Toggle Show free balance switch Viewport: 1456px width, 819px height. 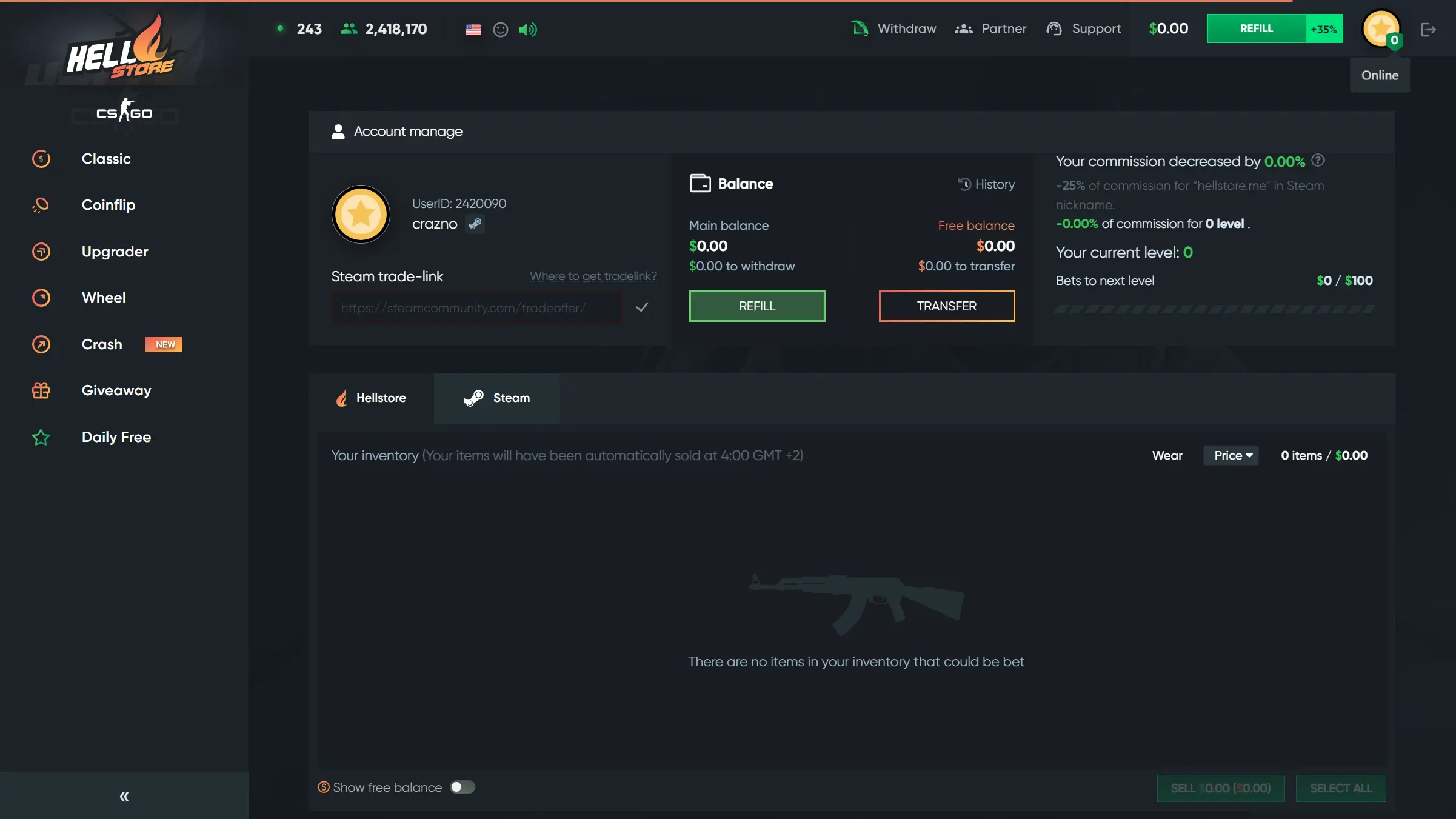click(x=463, y=787)
